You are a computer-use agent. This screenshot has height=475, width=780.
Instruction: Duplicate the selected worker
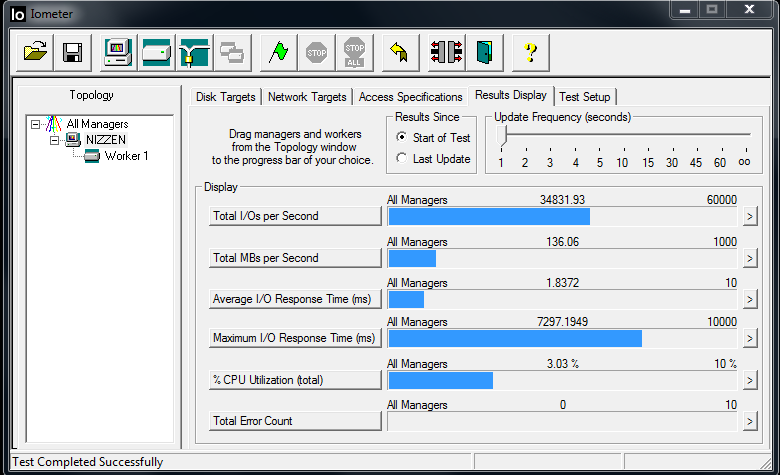[232, 53]
